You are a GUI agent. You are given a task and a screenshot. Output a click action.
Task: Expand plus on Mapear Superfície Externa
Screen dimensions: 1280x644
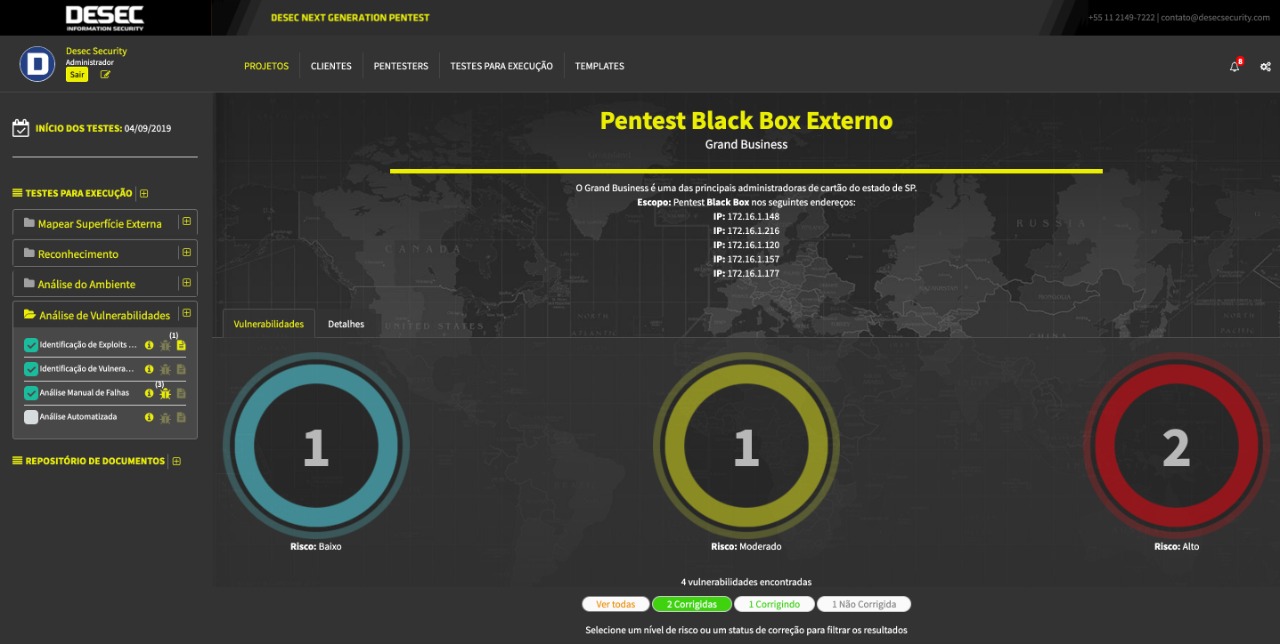pyautogui.click(x=186, y=222)
